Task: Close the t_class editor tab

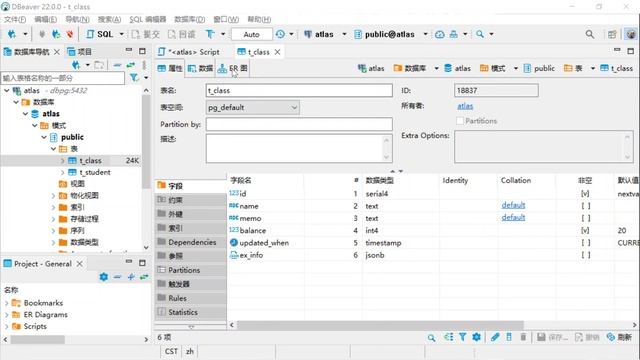Action: coord(278,52)
